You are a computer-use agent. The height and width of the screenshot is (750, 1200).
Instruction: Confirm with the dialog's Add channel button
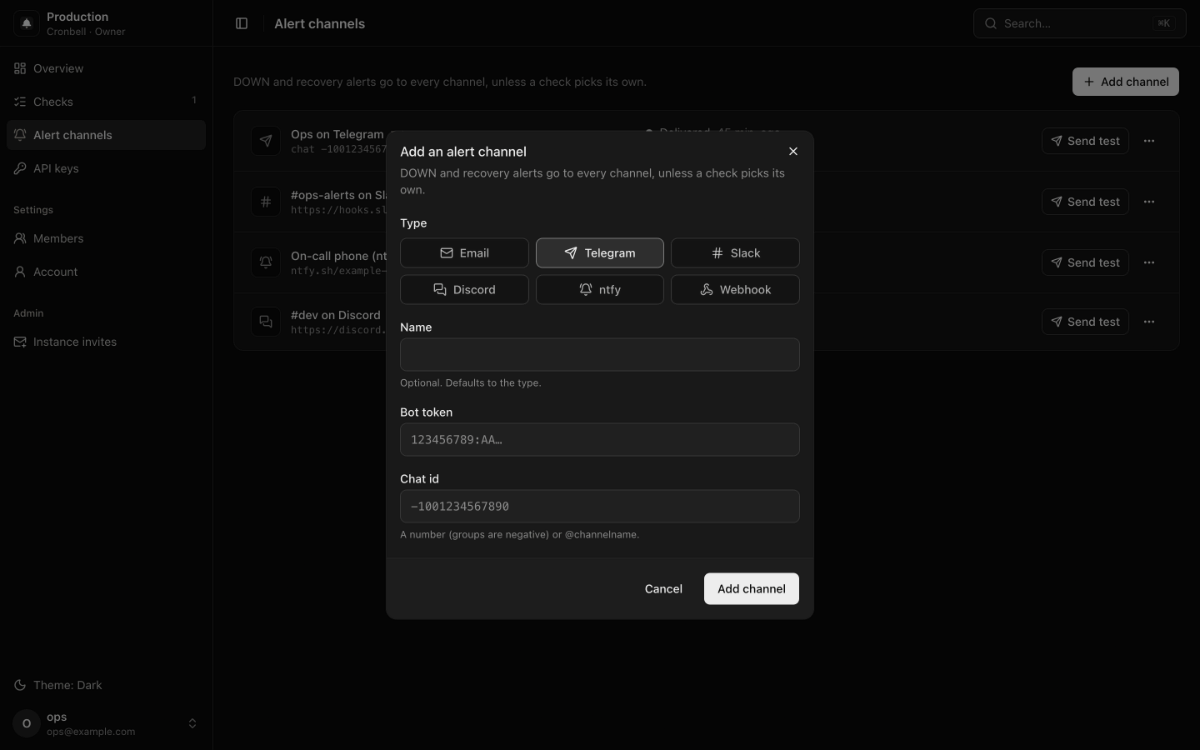click(x=751, y=589)
